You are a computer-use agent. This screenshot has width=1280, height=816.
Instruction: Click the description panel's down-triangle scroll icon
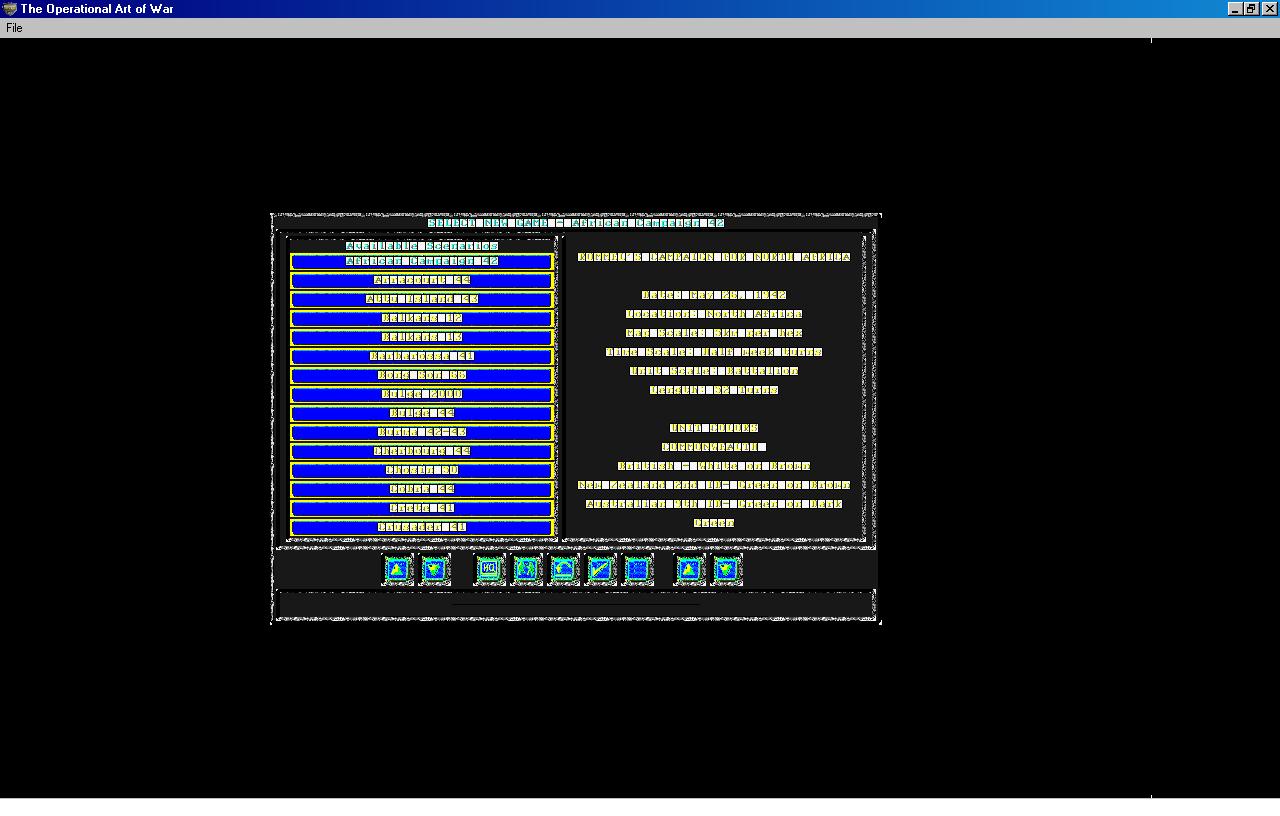click(727, 570)
